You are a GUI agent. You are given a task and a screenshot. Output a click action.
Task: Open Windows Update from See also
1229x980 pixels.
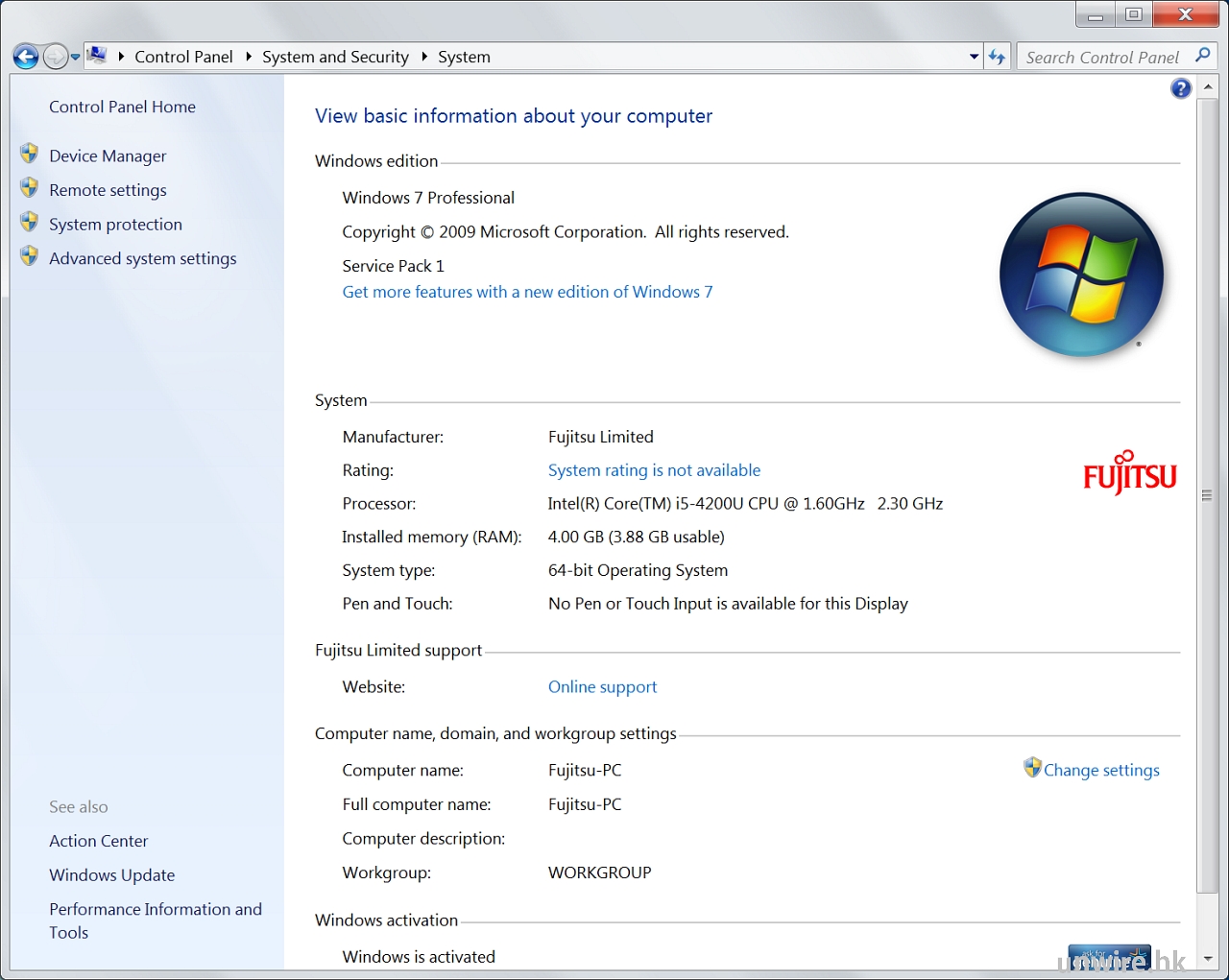(112, 875)
